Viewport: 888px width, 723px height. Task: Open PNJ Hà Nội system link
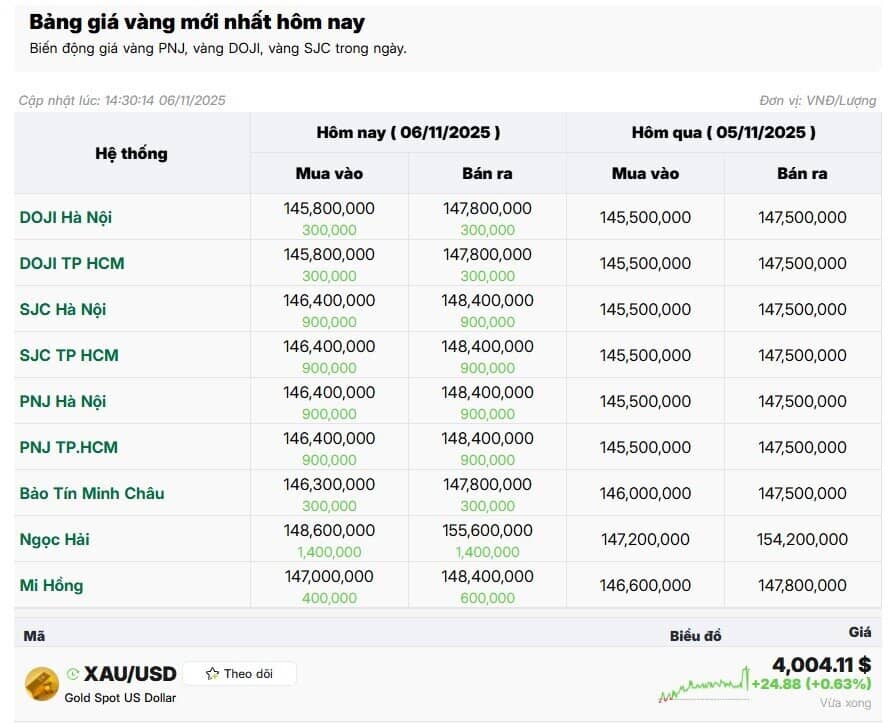pos(63,401)
